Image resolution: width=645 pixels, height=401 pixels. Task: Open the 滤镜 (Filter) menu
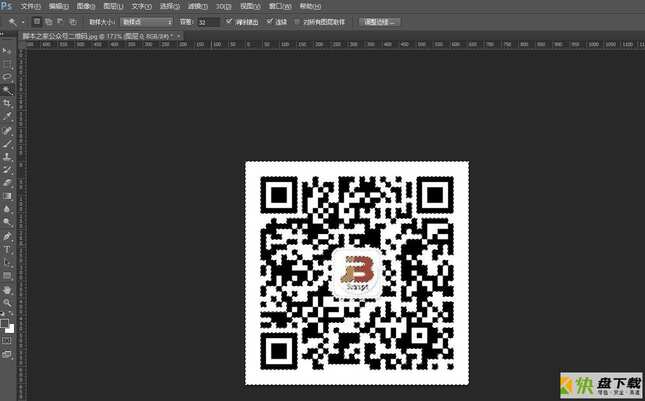pos(198,6)
